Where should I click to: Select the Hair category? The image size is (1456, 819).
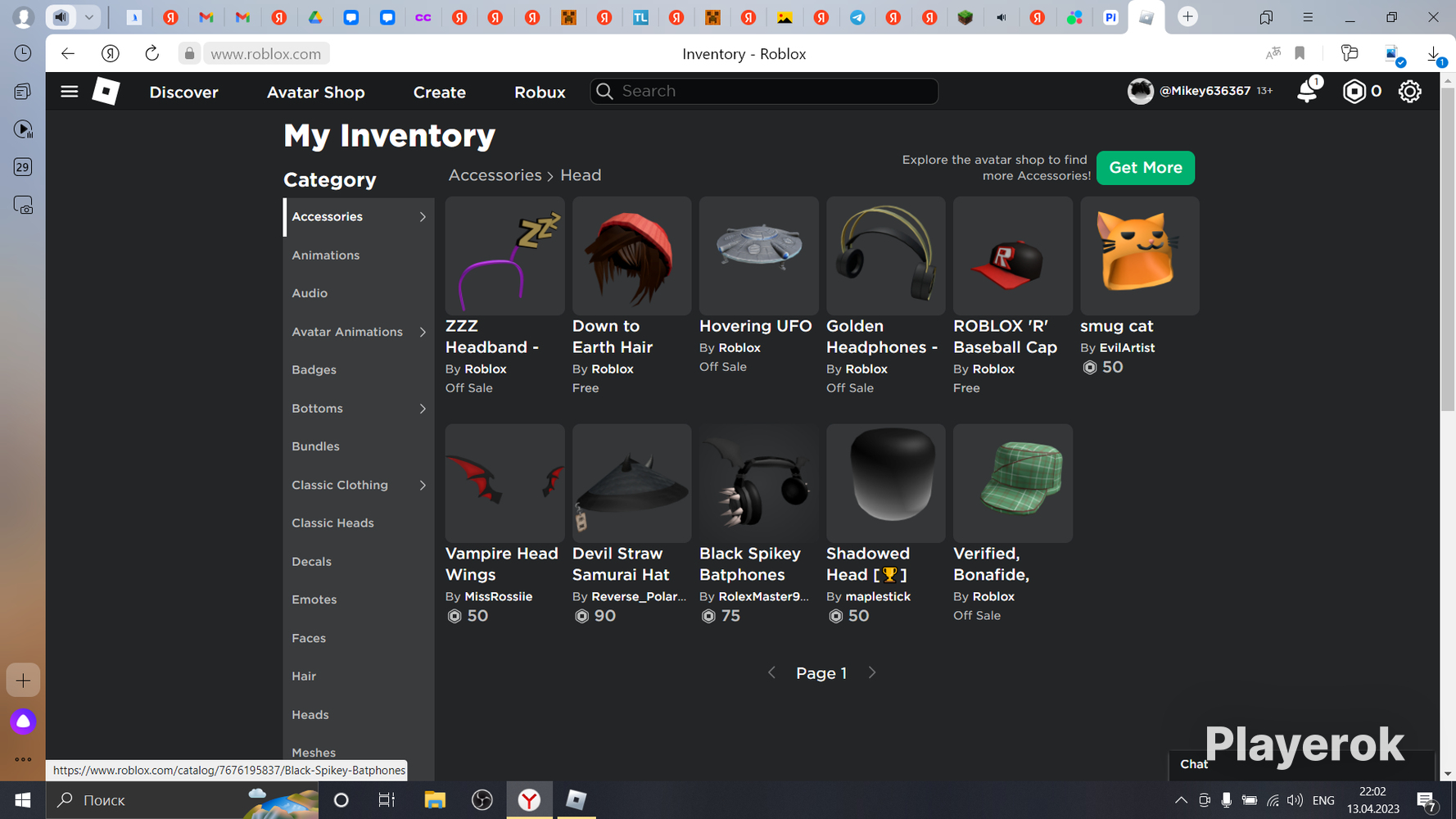(x=359, y=676)
